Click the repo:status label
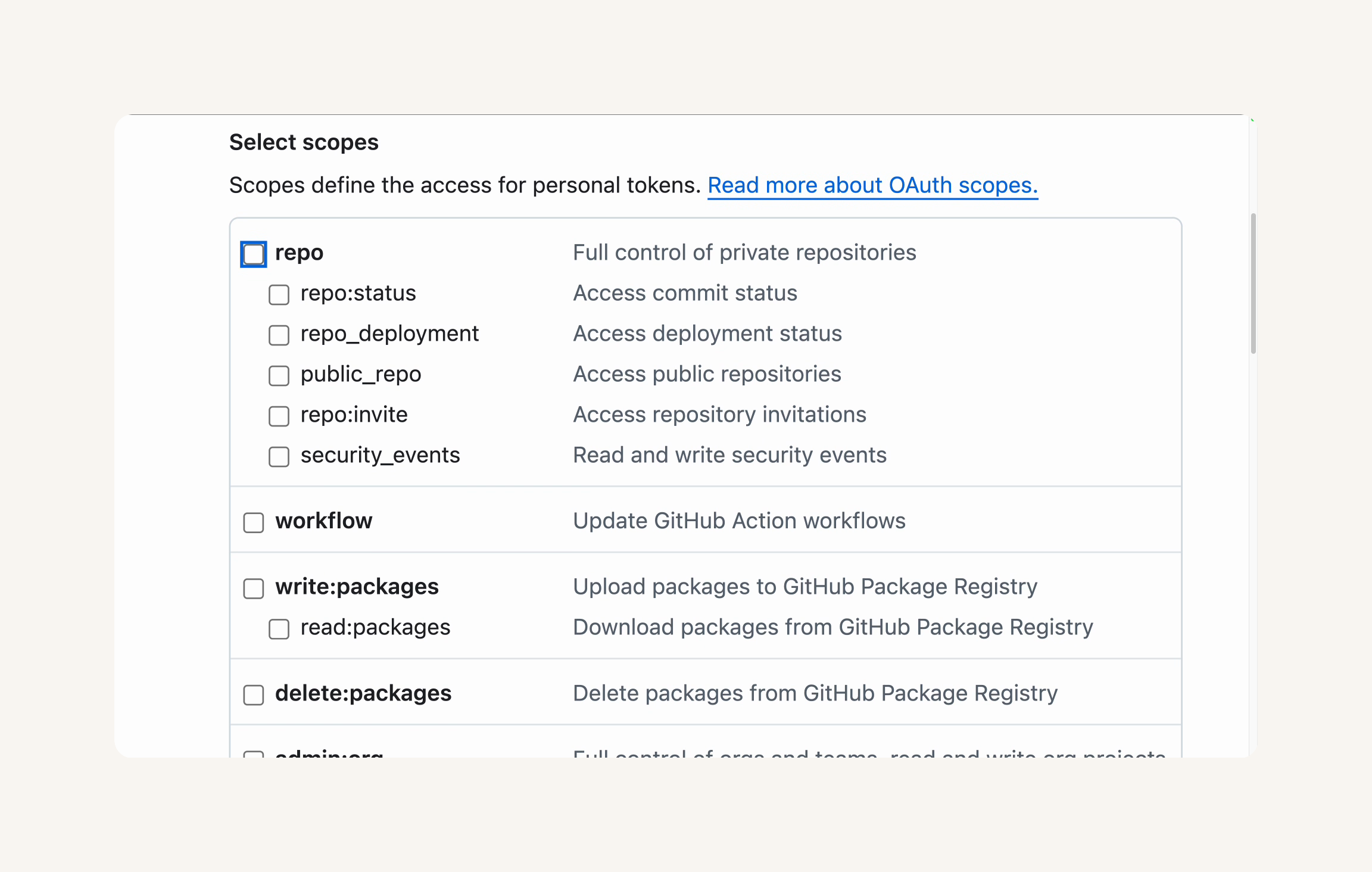 coord(358,293)
